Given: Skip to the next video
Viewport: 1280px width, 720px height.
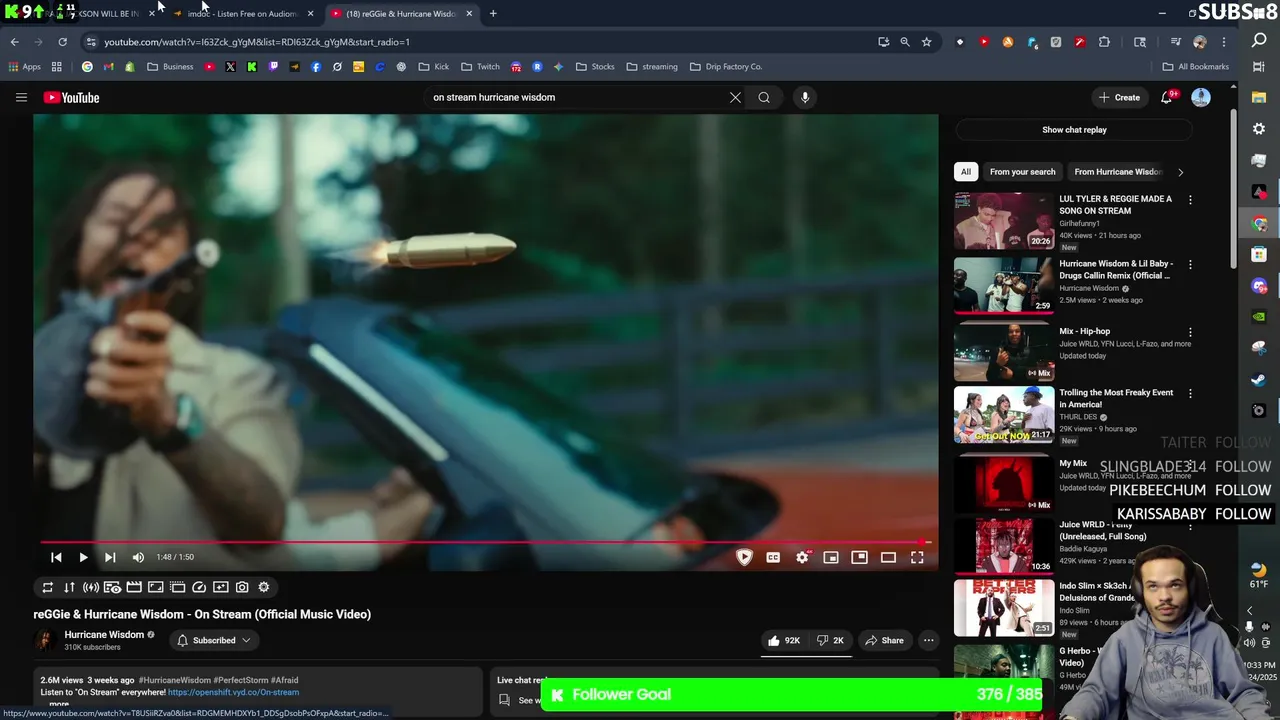Looking at the screenshot, I should tap(110, 557).
